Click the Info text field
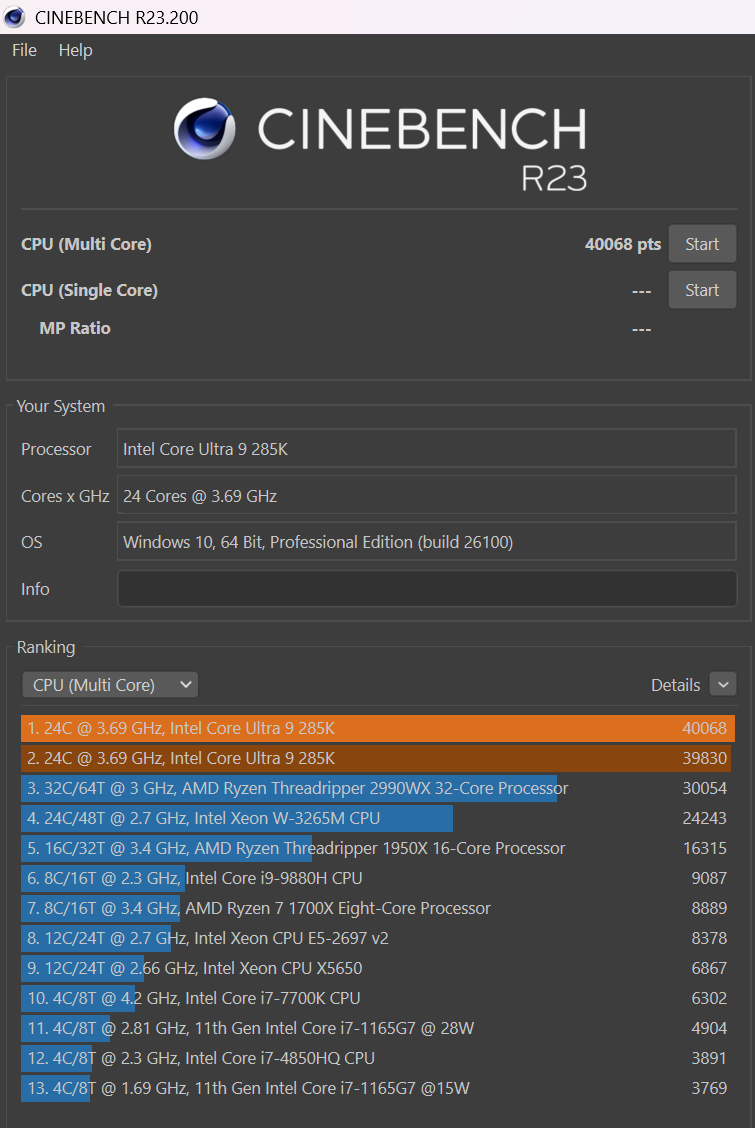755x1128 pixels. tap(427, 589)
